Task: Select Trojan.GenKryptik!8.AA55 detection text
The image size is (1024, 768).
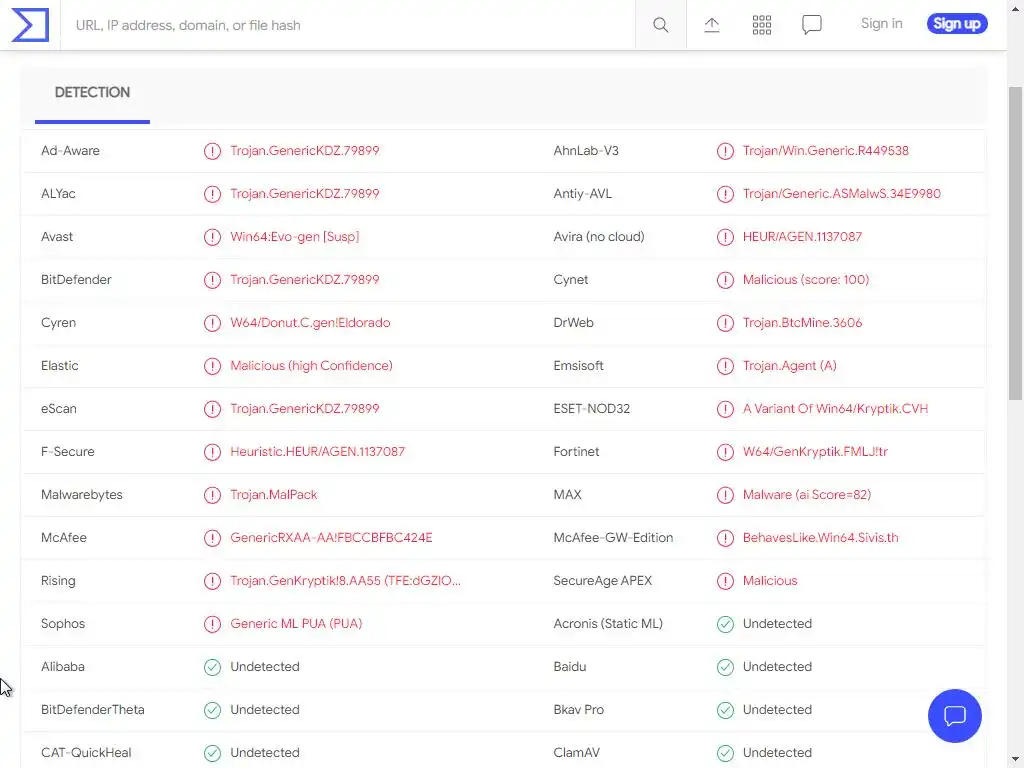Action: [x=345, y=581]
